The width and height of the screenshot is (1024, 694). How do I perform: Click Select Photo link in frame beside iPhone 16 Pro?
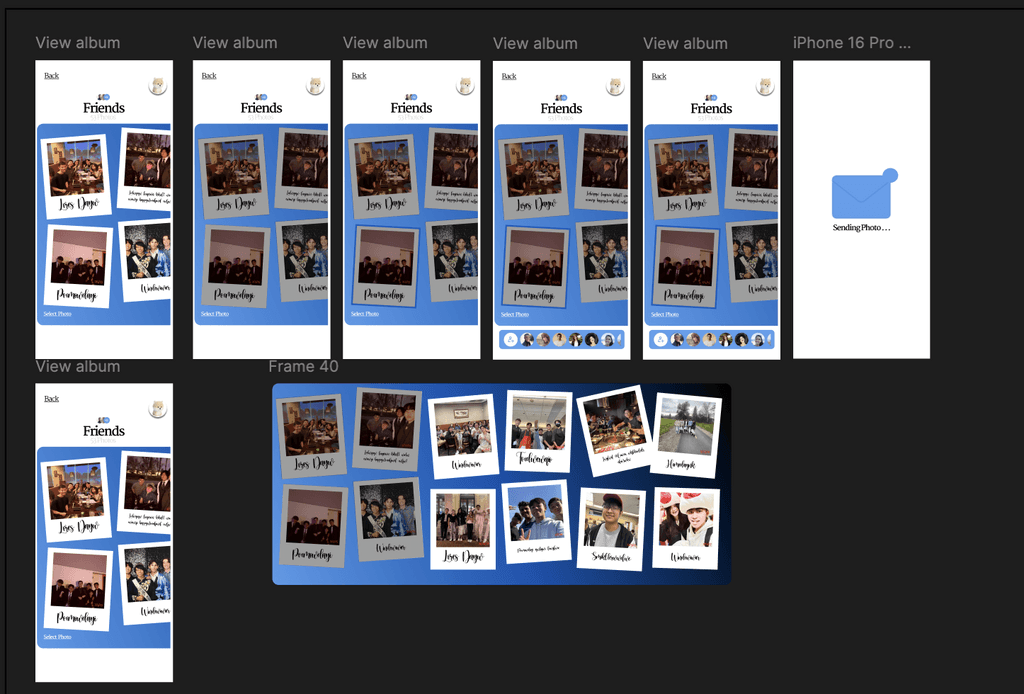[665, 315]
